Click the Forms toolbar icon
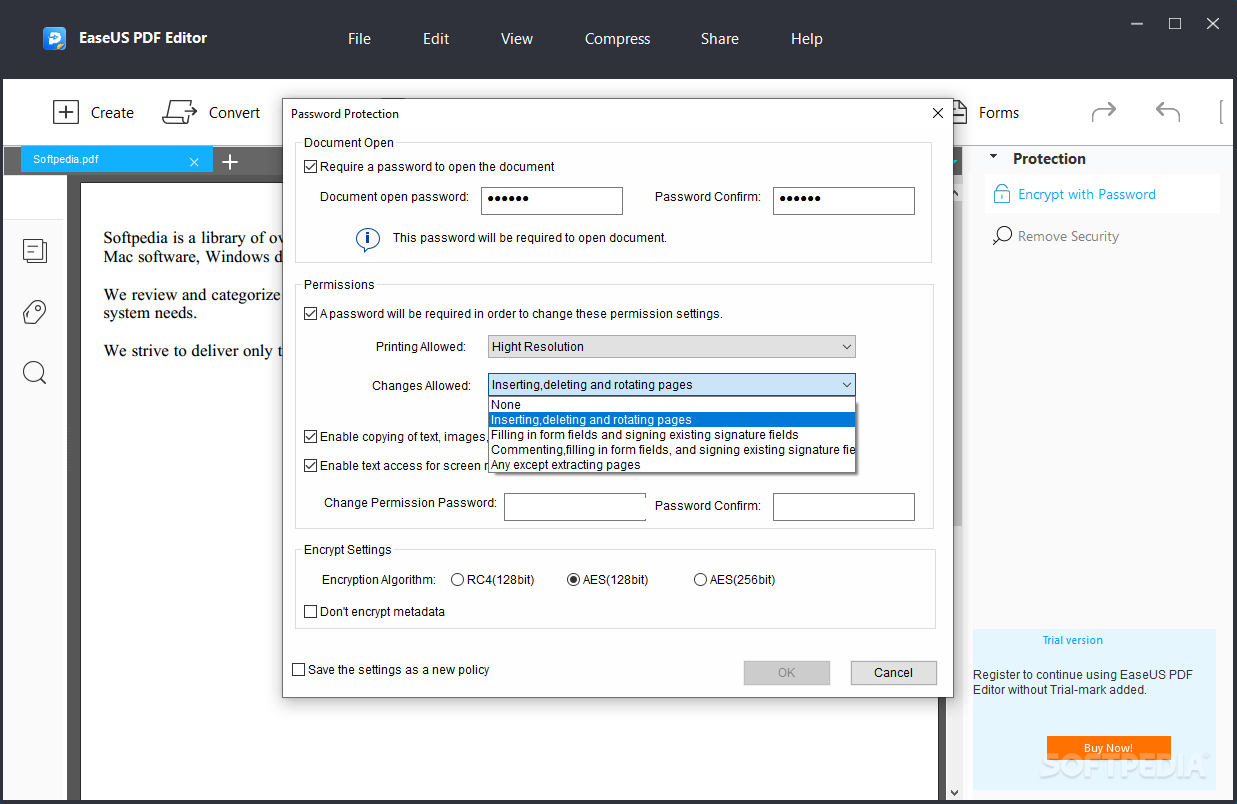The image size is (1237, 804). tap(960, 113)
